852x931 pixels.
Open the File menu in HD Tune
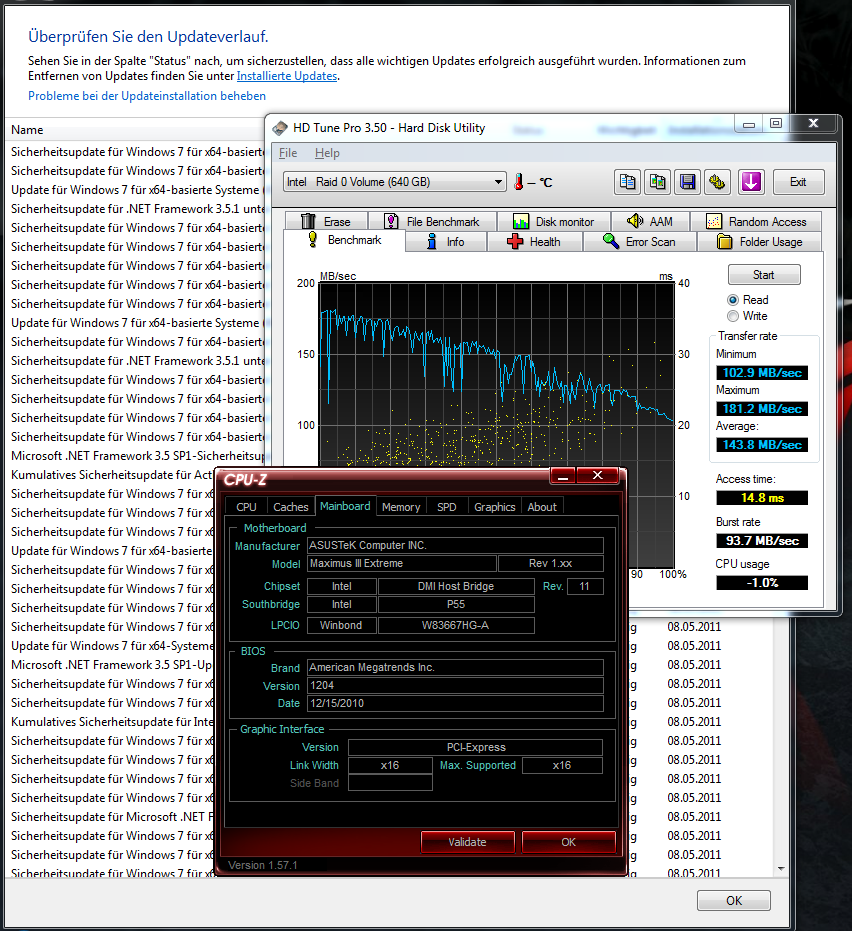coord(287,153)
